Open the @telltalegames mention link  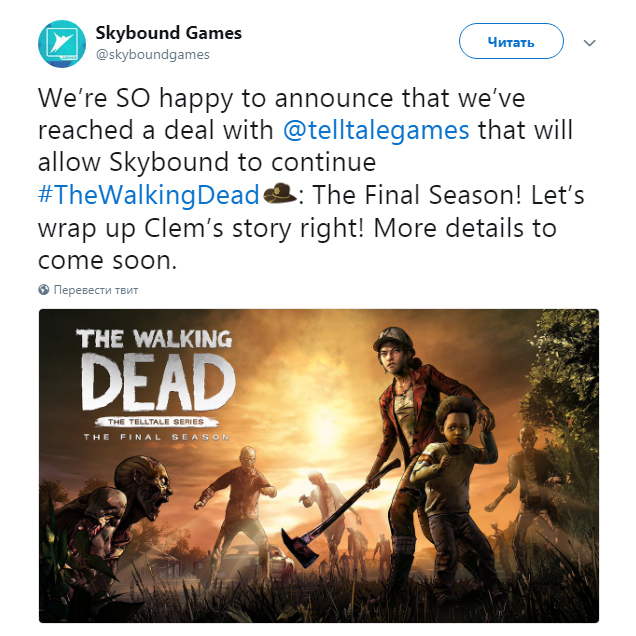click(x=376, y=130)
